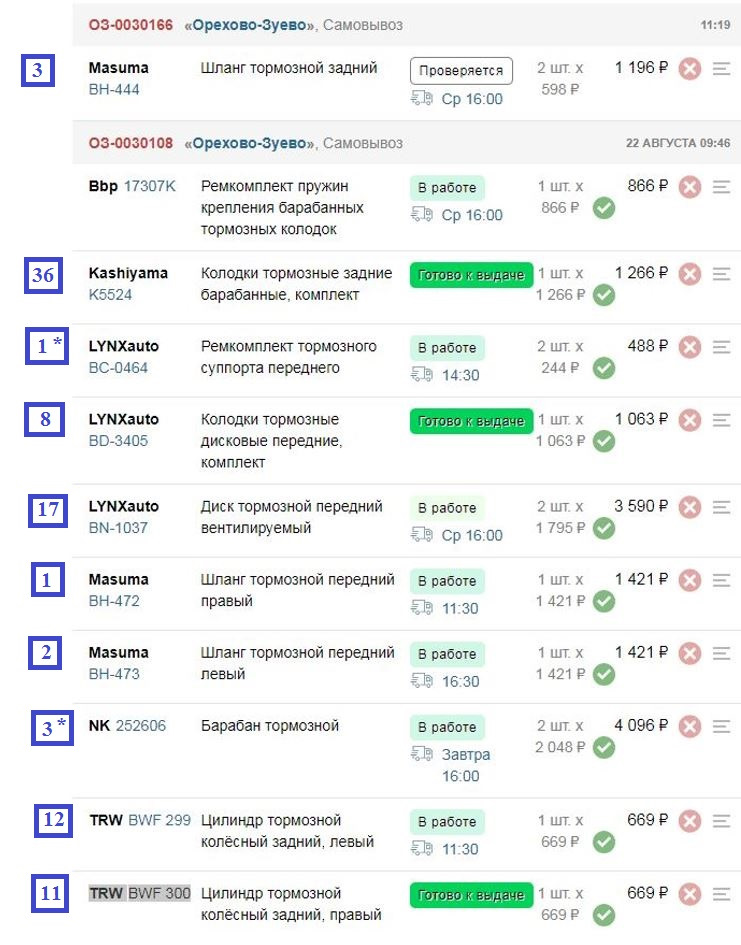
Task: Expand row menu for TRW BWF 300
Action: 722,894
